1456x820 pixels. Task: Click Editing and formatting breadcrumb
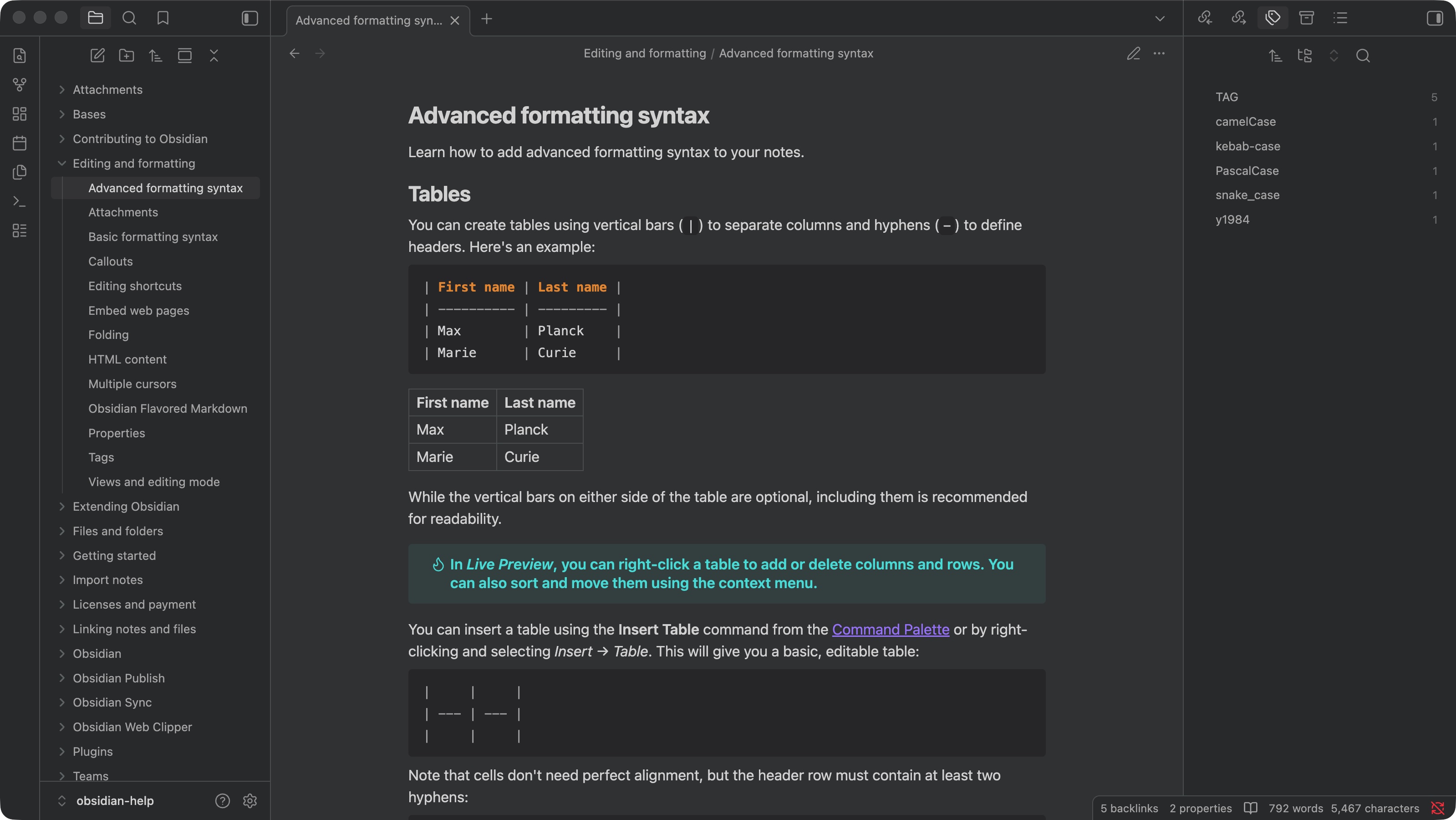pyautogui.click(x=644, y=53)
